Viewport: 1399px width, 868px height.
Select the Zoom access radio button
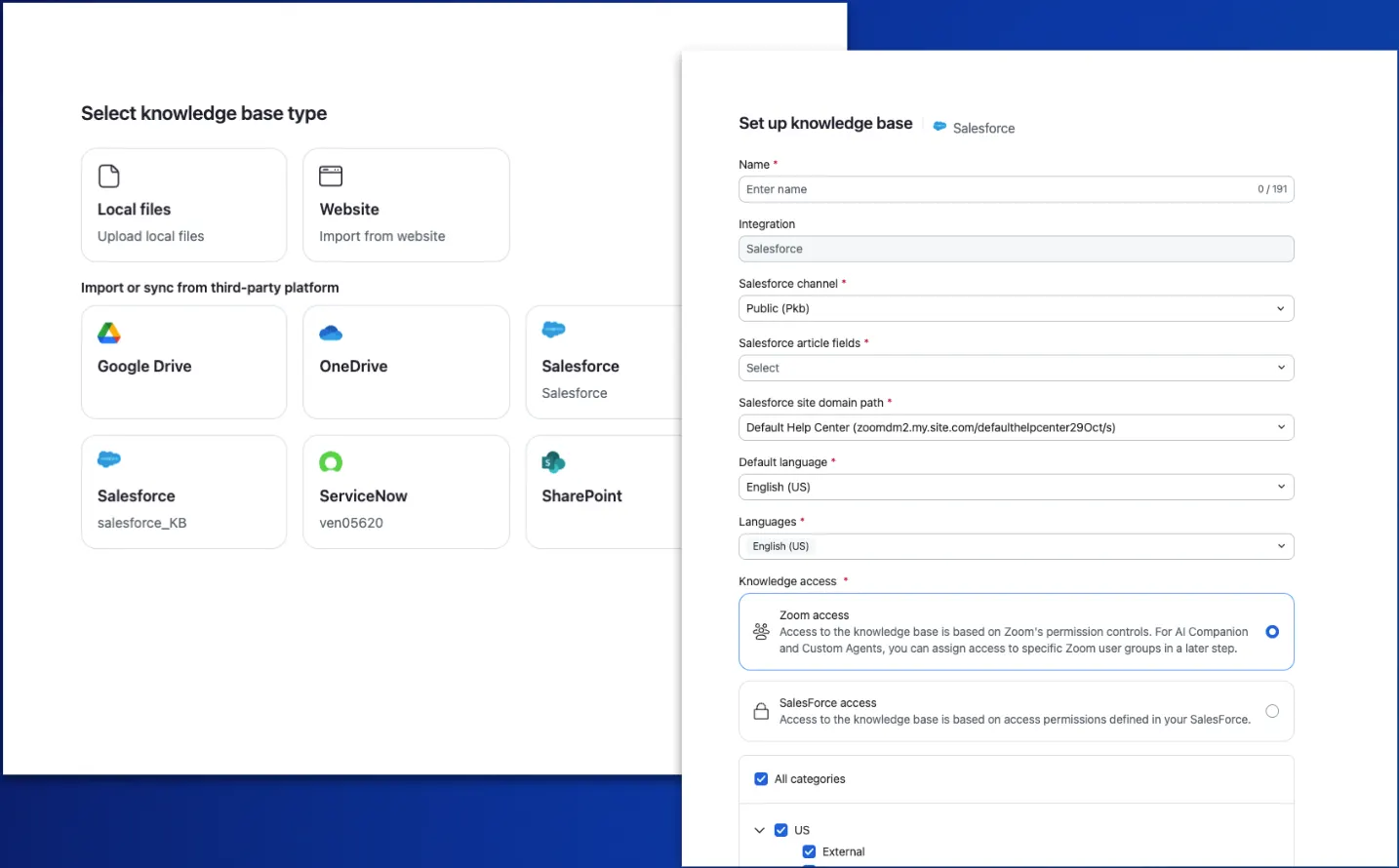(x=1271, y=632)
